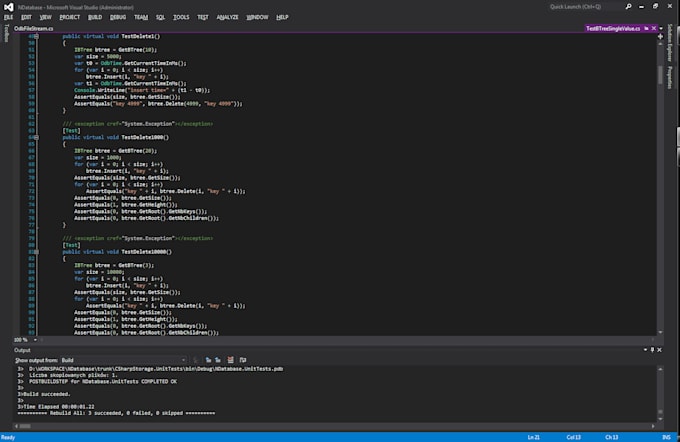The height and width of the screenshot is (442, 680).
Task: Clear all output text icon
Action: (230, 360)
